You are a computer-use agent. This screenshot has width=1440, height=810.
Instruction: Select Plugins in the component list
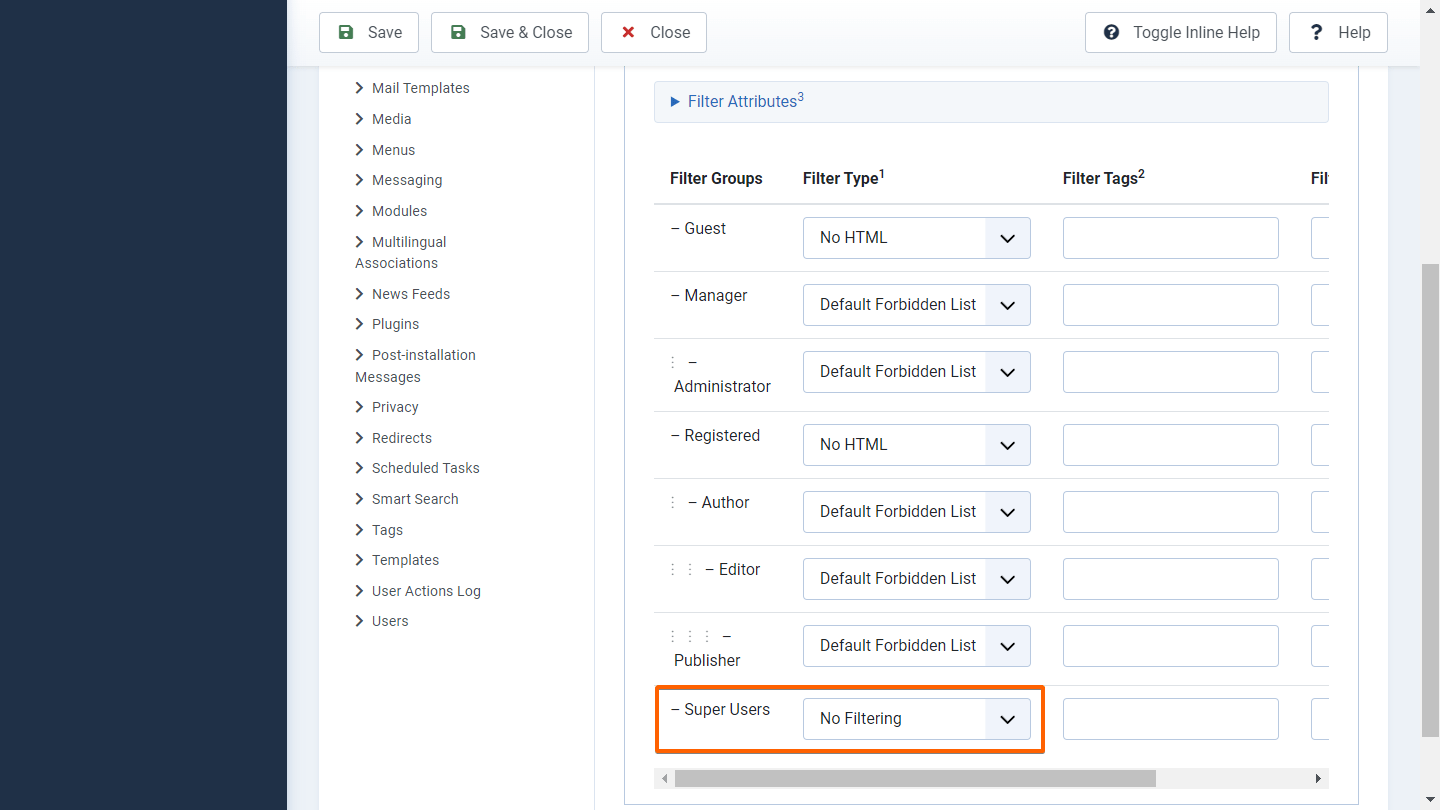[x=395, y=324]
